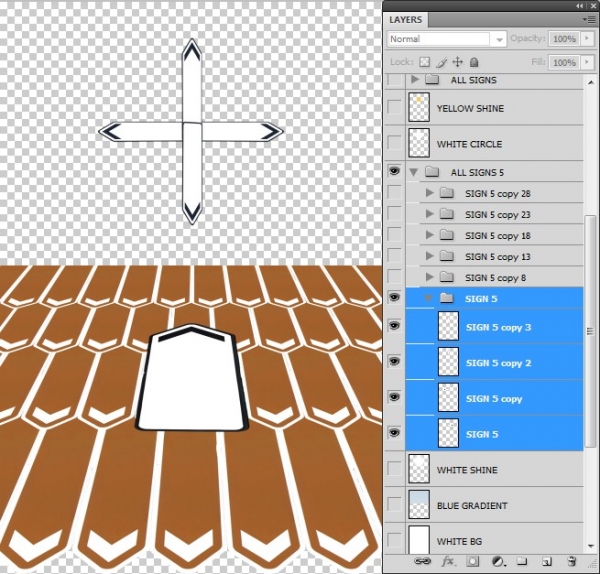Screen dimensions: 600x574
Task: Add a layer mask
Action: (473, 561)
